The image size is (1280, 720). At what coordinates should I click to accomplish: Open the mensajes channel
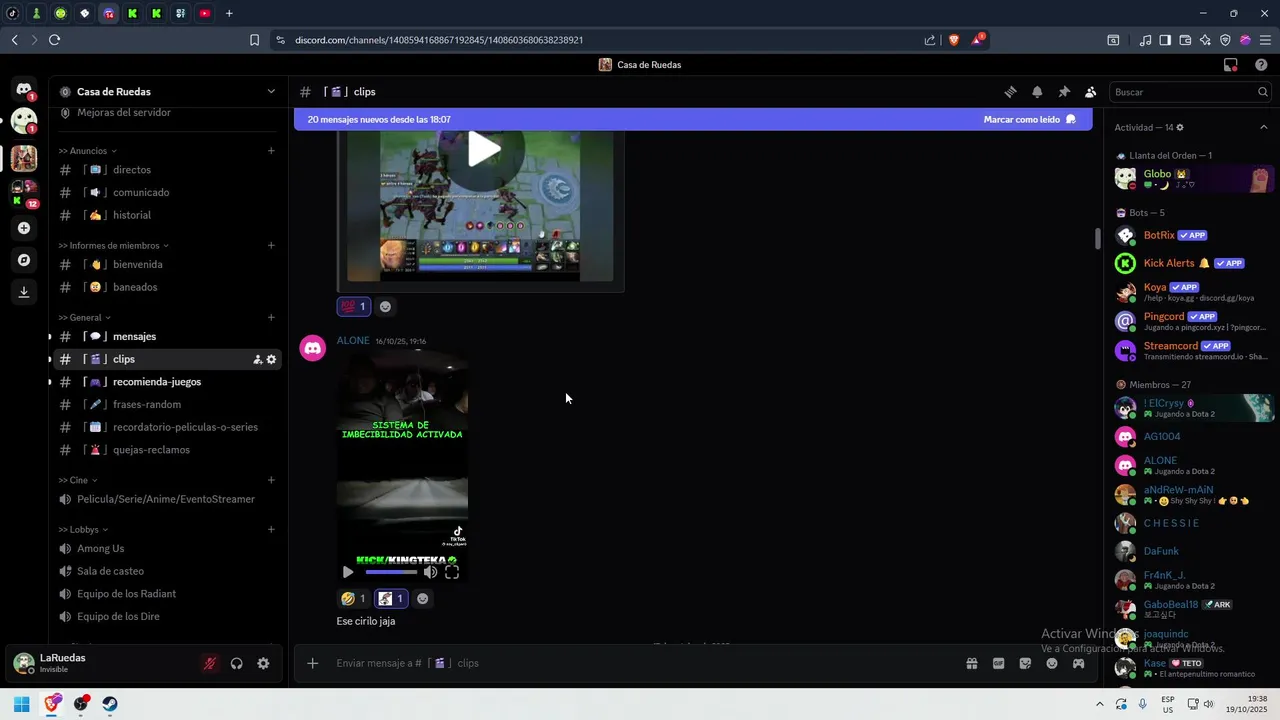tap(167, 337)
